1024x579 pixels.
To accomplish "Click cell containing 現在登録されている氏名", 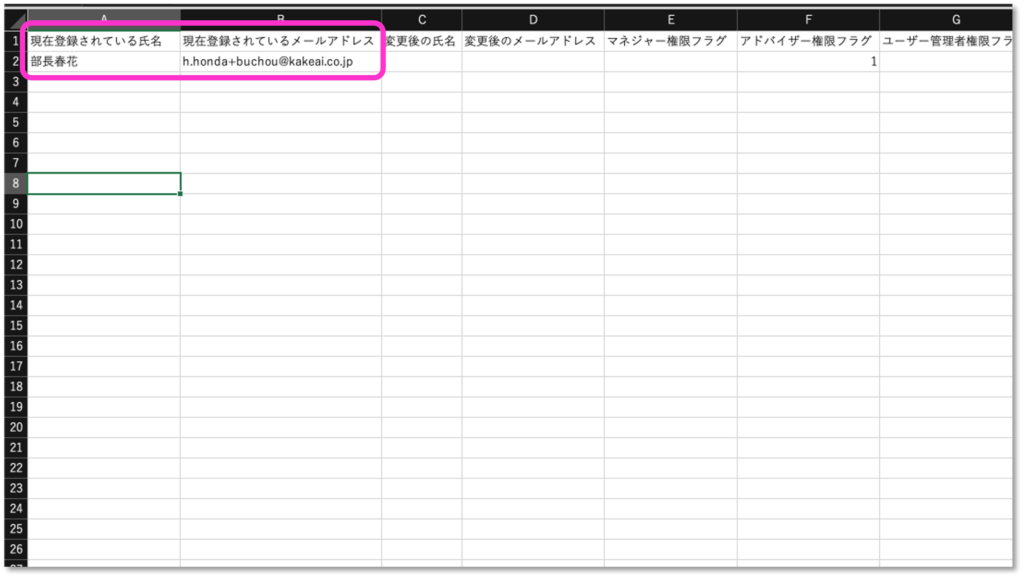I will [x=104, y=41].
